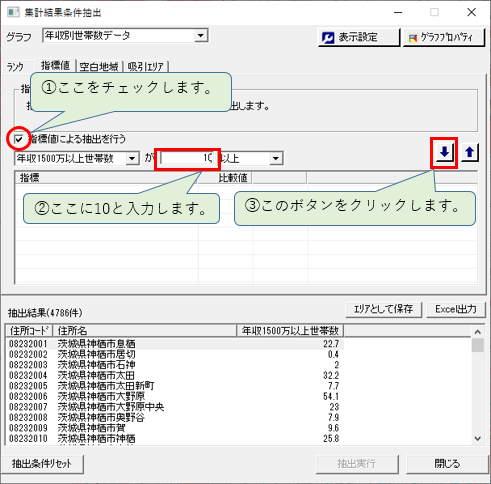Expand the グラフ 年収別世帯数データ dropdown
Image resolution: width=491 pixels, height=484 pixels.
point(201,35)
